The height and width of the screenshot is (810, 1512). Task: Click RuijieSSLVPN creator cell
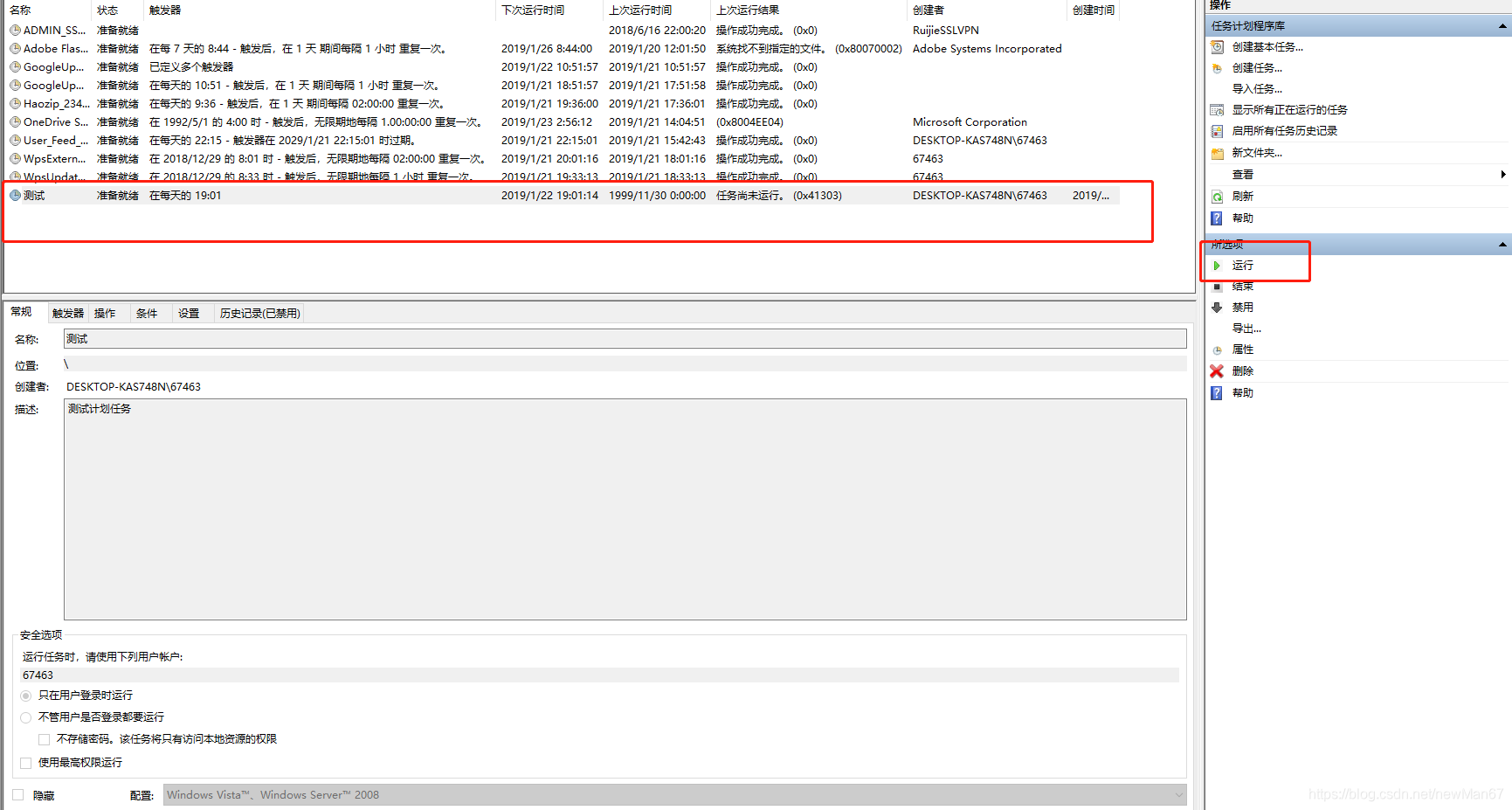945,31
